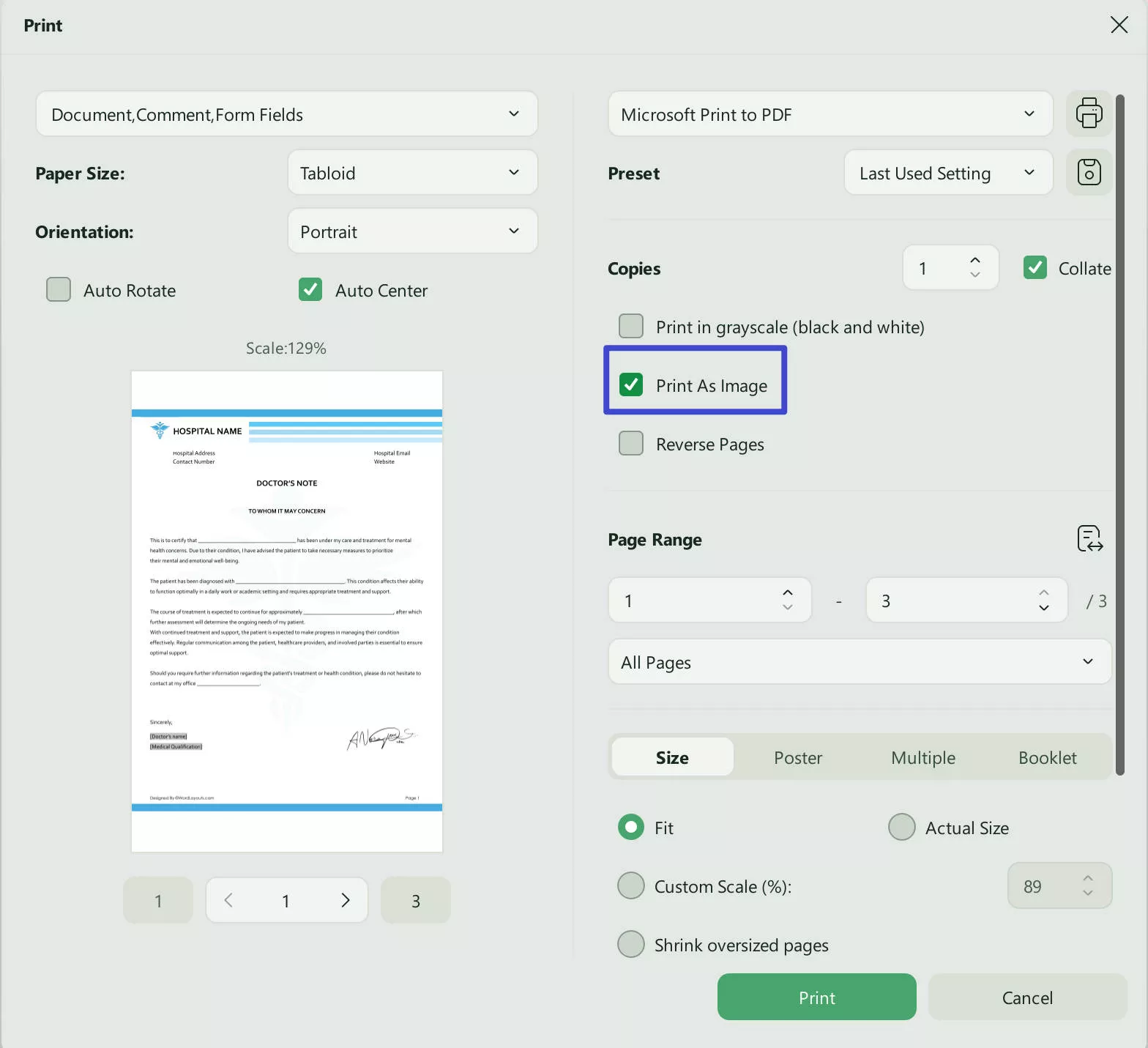
Task: Enable Print in grayscale option
Action: pyautogui.click(x=631, y=326)
